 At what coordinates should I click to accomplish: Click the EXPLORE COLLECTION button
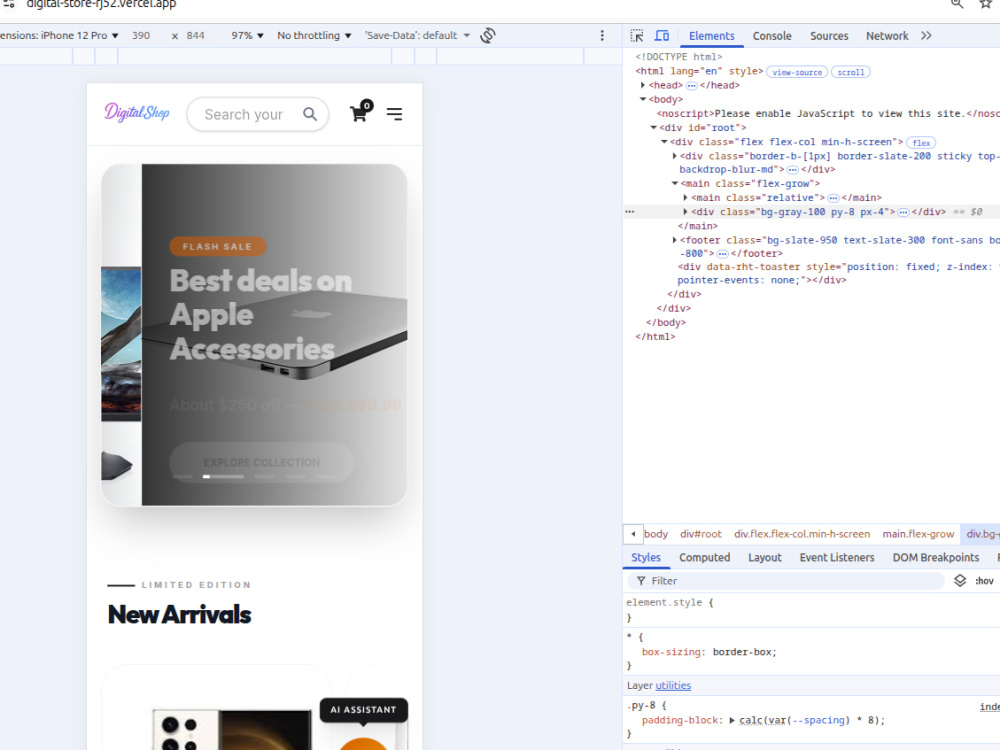261,462
